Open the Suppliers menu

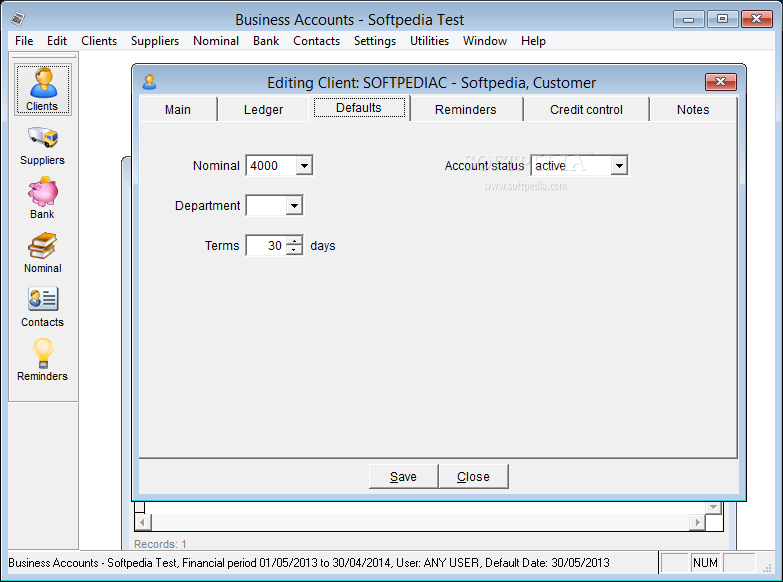(155, 41)
